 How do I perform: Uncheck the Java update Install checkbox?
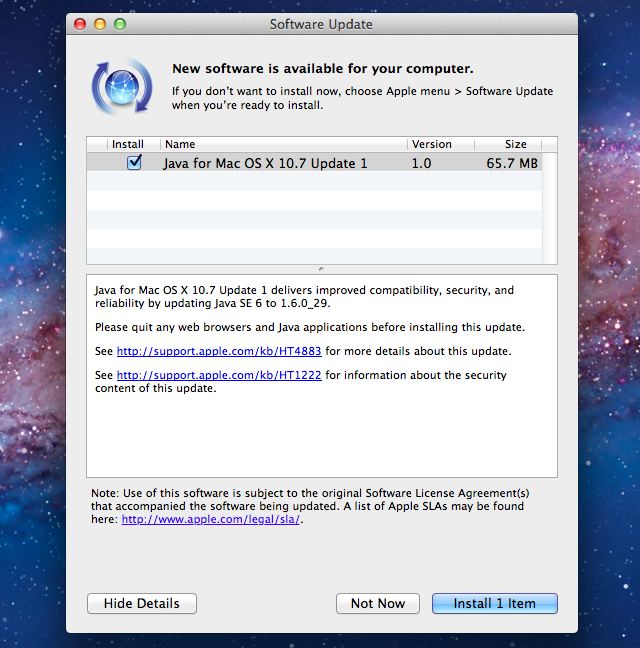click(134, 162)
